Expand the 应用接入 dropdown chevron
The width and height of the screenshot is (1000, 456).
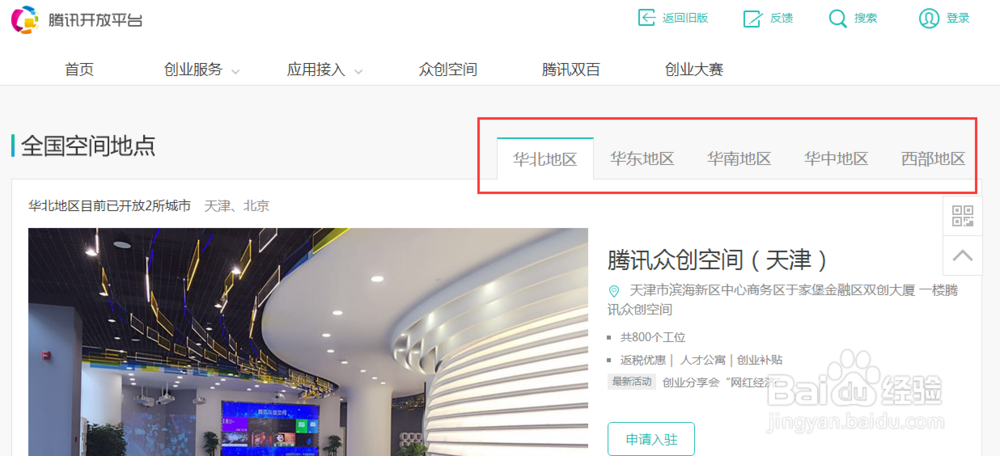[x=358, y=71]
